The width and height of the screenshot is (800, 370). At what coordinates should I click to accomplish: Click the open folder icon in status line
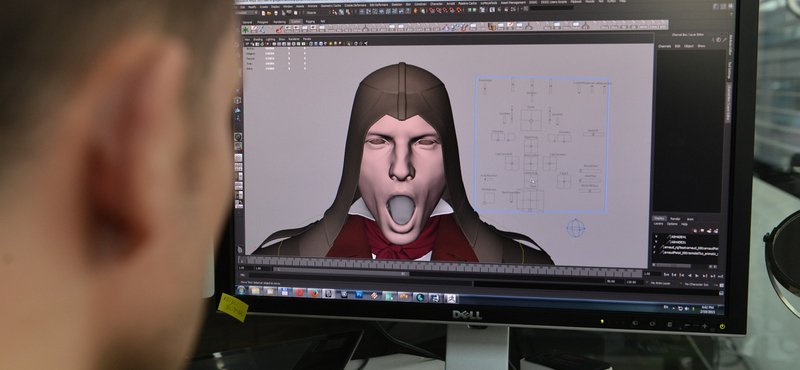point(269,13)
